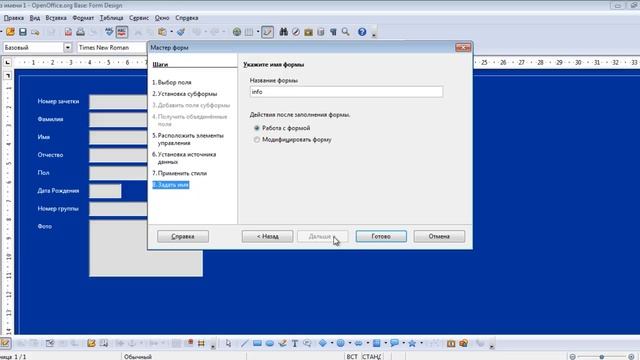Go to step '5. Расположить элементы управления'
The width and height of the screenshot is (640, 360).
[x=188, y=139]
